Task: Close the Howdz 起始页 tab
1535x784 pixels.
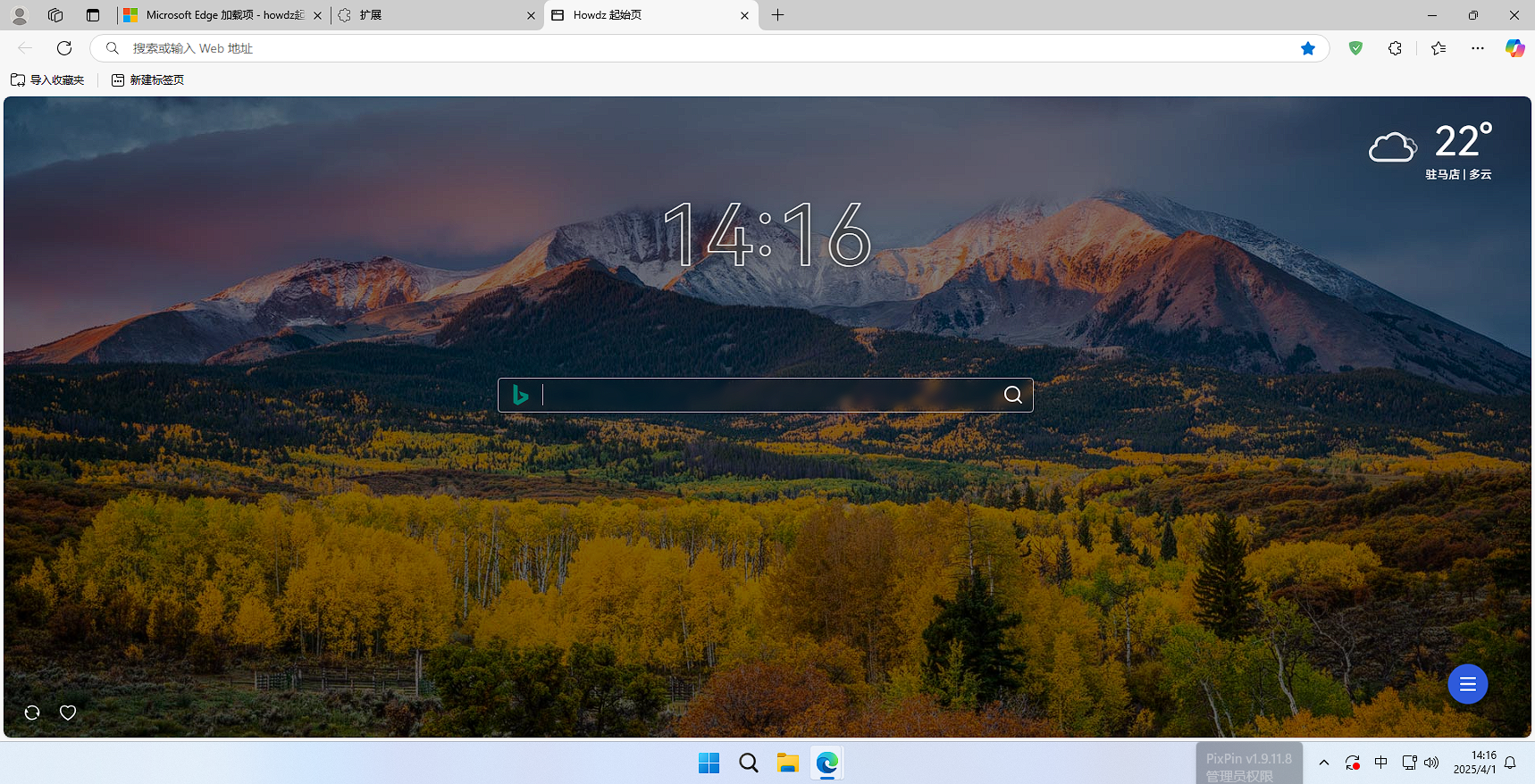Action: pyautogui.click(x=745, y=15)
